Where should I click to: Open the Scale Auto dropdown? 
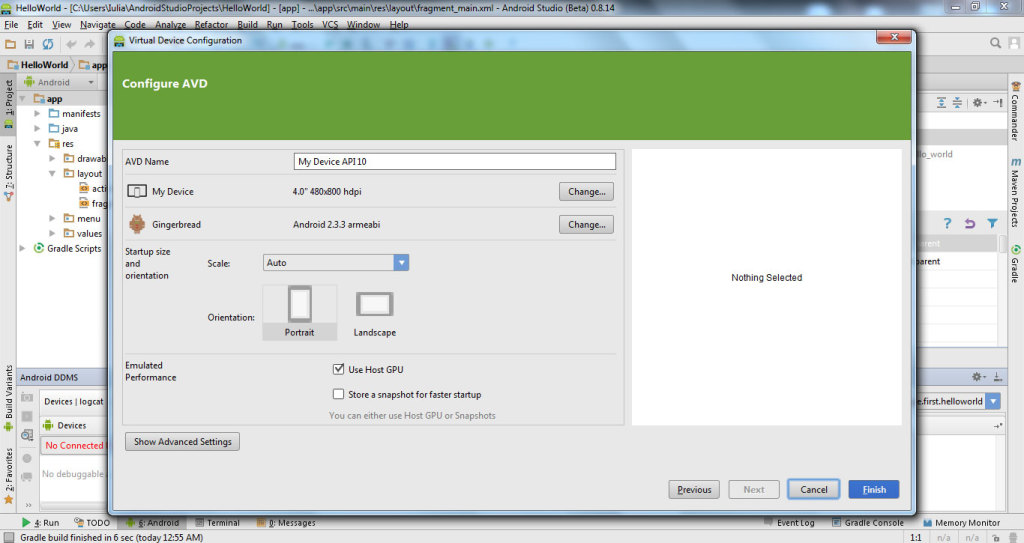tap(401, 263)
